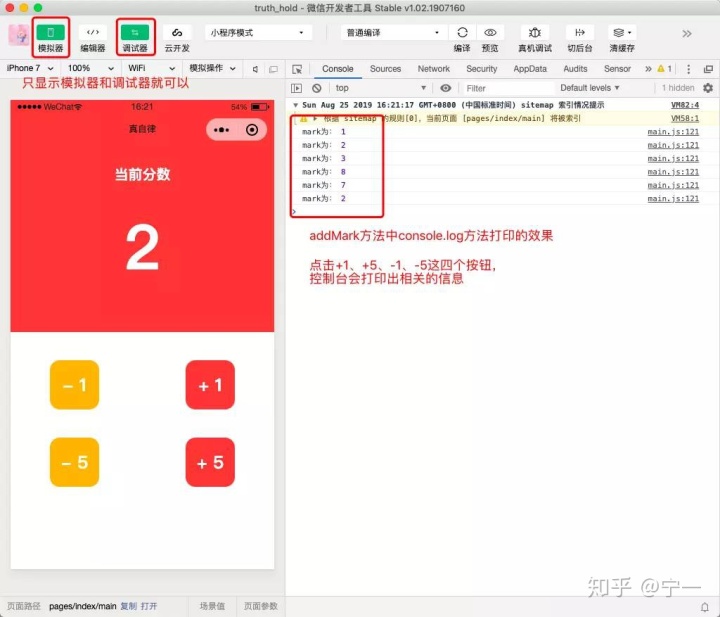
Task: Tap the red +1 button
Action: coord(210,385)
